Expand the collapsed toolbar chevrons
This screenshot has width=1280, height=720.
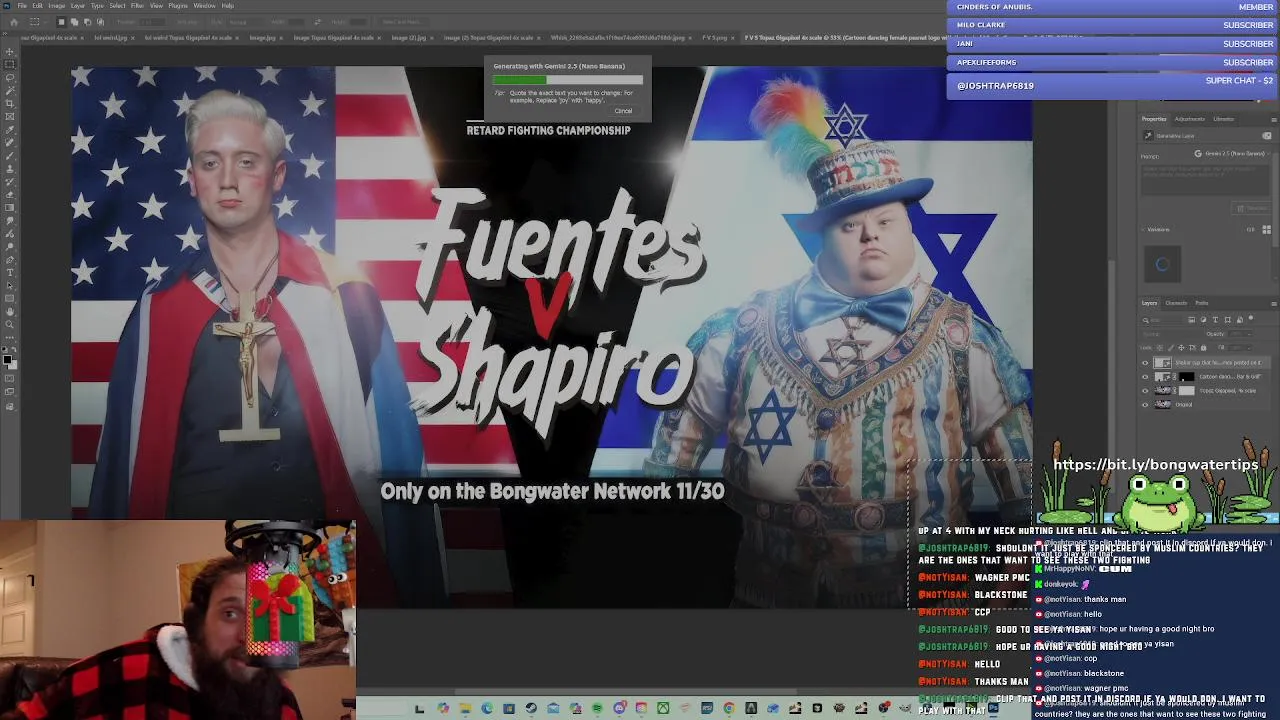5,34
